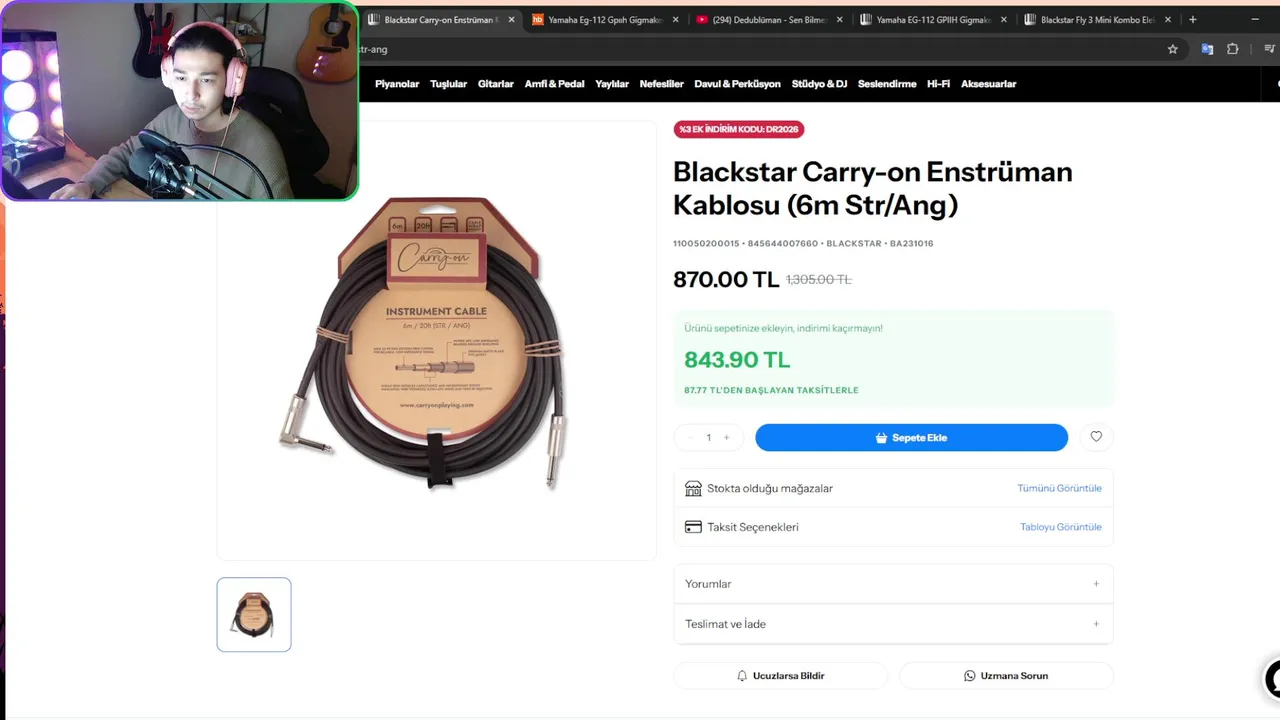
Task: Click Uzmana Sorun WhatsApp button
Action: [x=1006, y=676]
